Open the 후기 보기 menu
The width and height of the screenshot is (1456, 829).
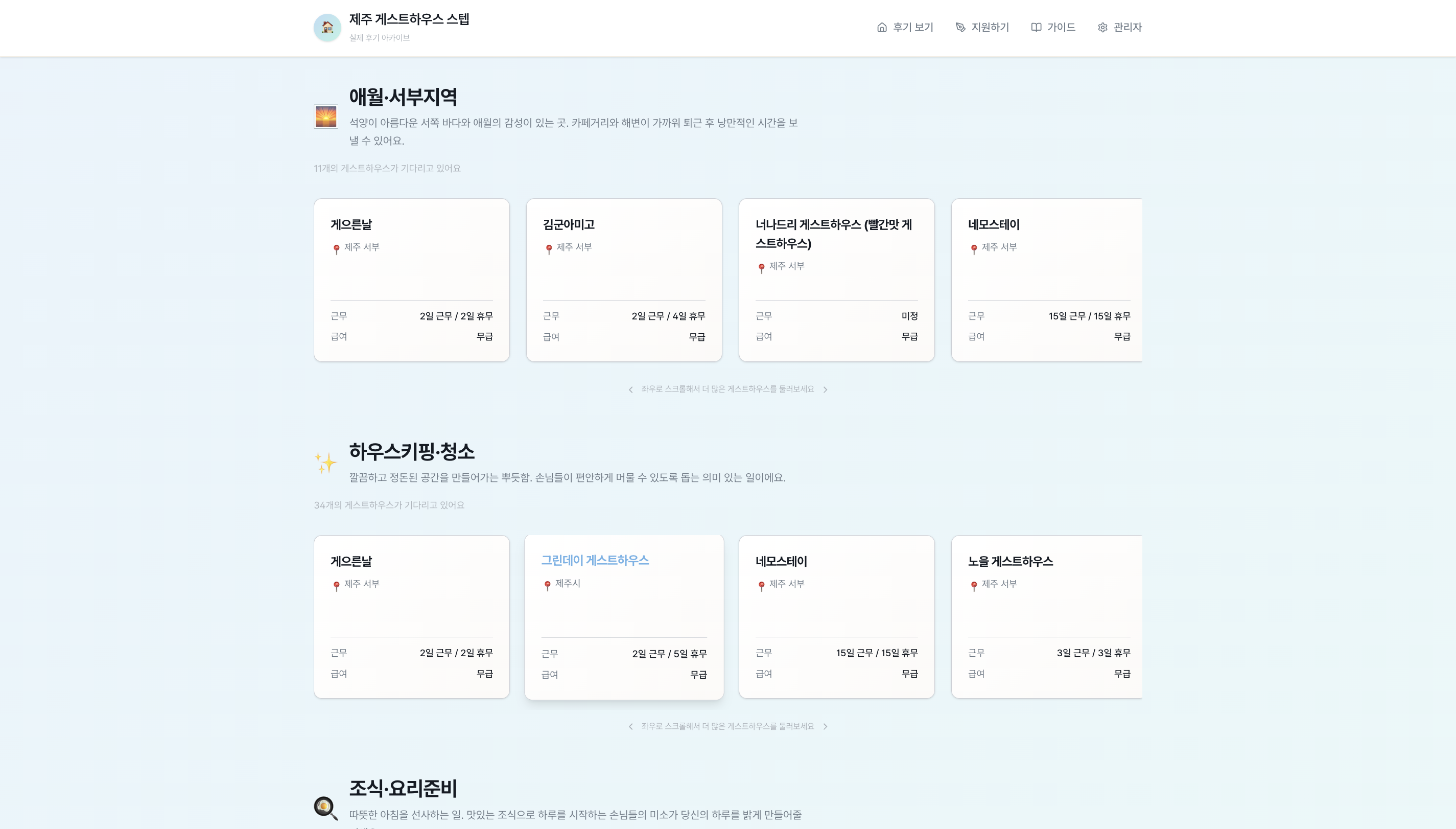[x=905, y=27]
